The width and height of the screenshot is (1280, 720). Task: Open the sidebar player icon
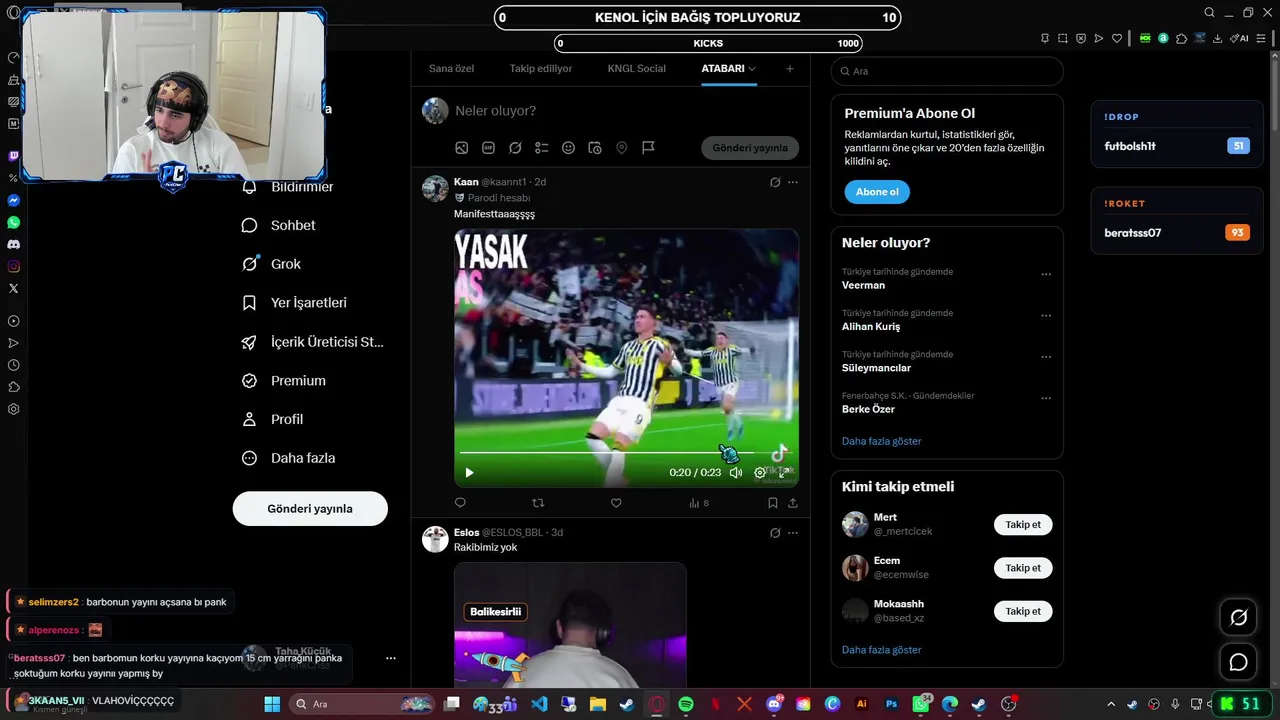(13, 321)
